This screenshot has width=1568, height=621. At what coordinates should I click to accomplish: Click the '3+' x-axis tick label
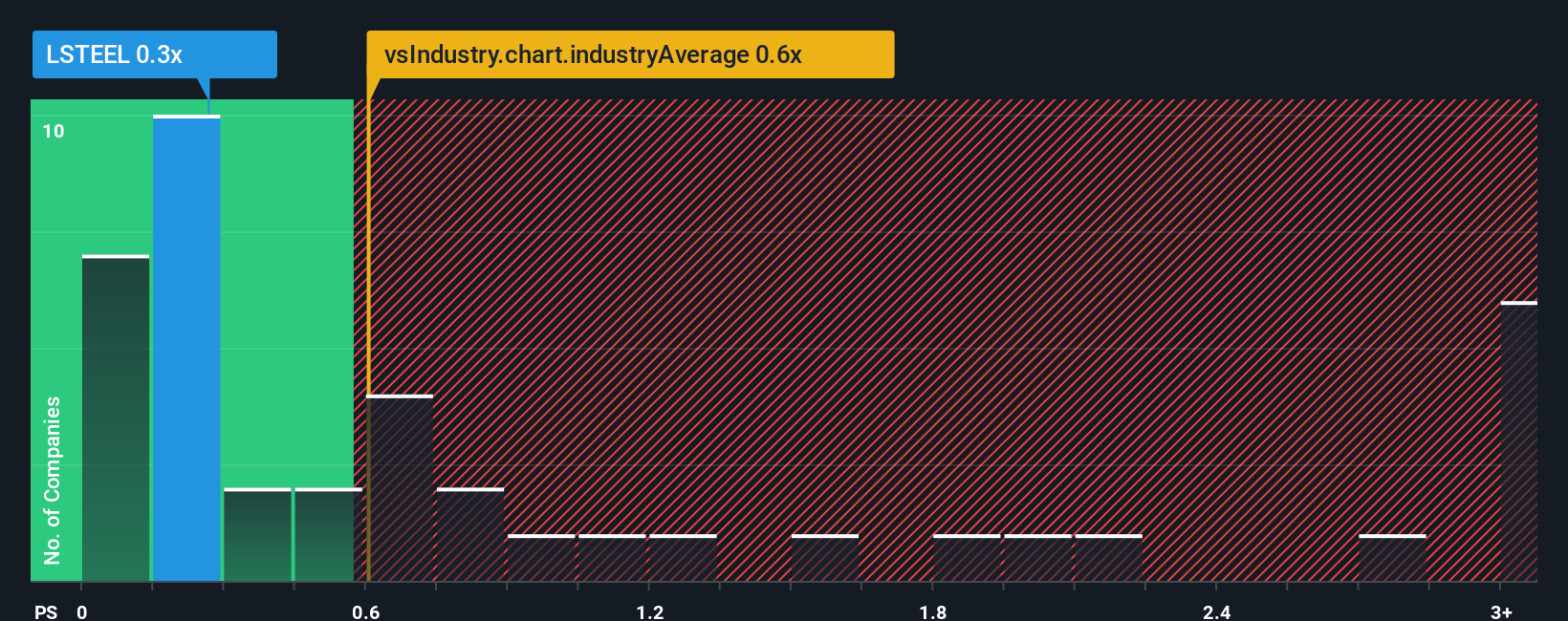point(1501,611)
